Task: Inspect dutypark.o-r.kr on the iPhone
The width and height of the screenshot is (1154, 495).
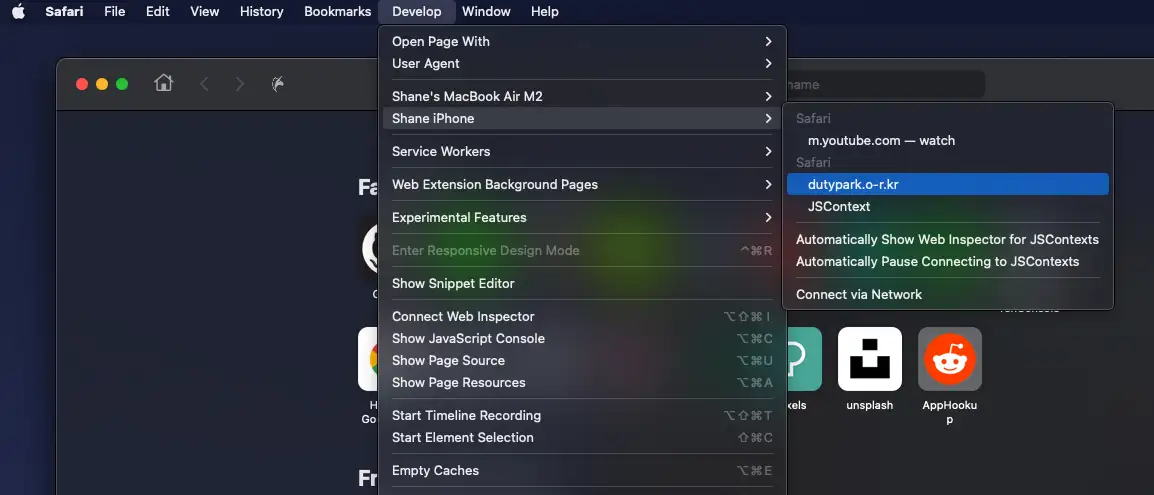Action: coord(948,185)
